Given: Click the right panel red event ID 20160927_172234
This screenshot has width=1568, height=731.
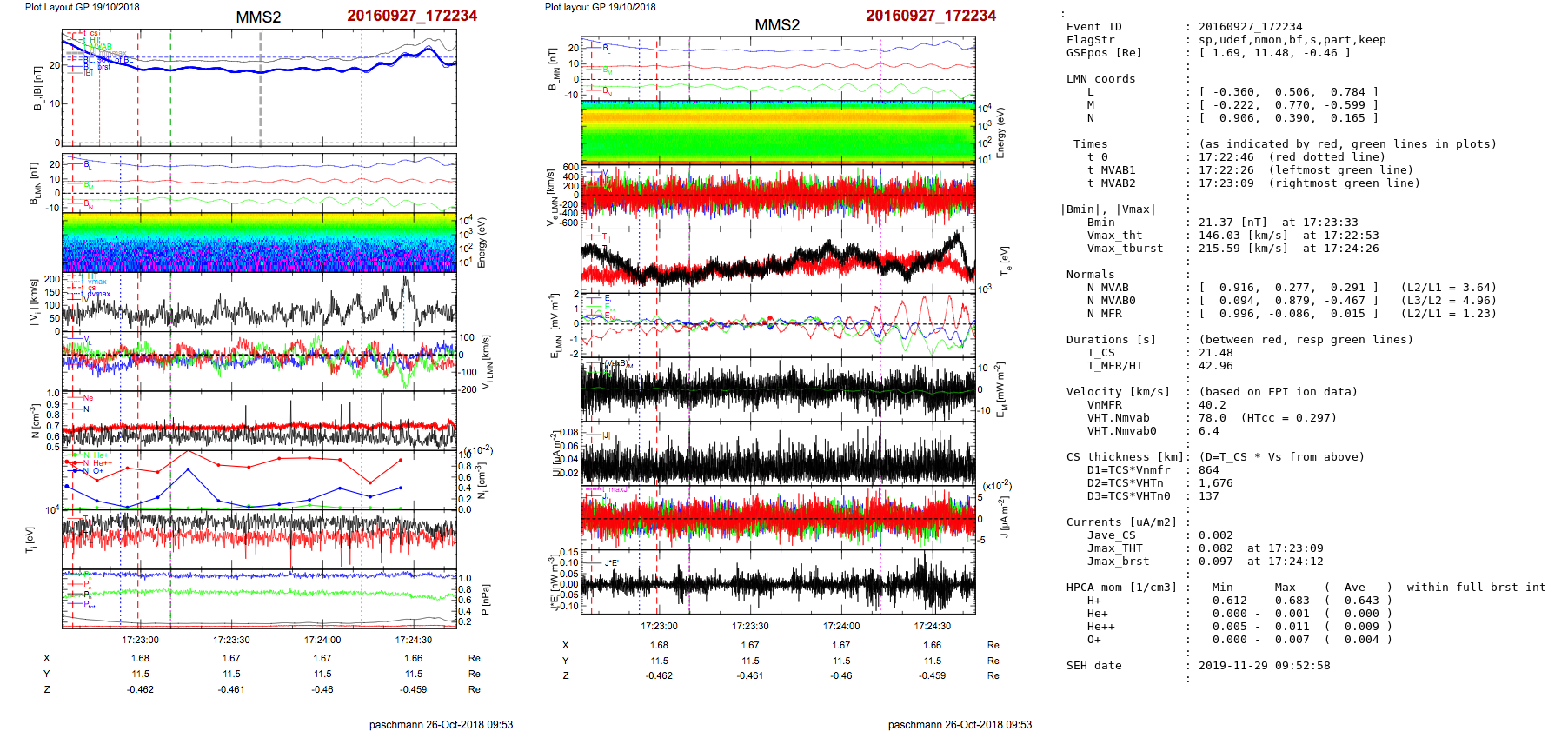Looking at the screenshot, I should (930, 16).
